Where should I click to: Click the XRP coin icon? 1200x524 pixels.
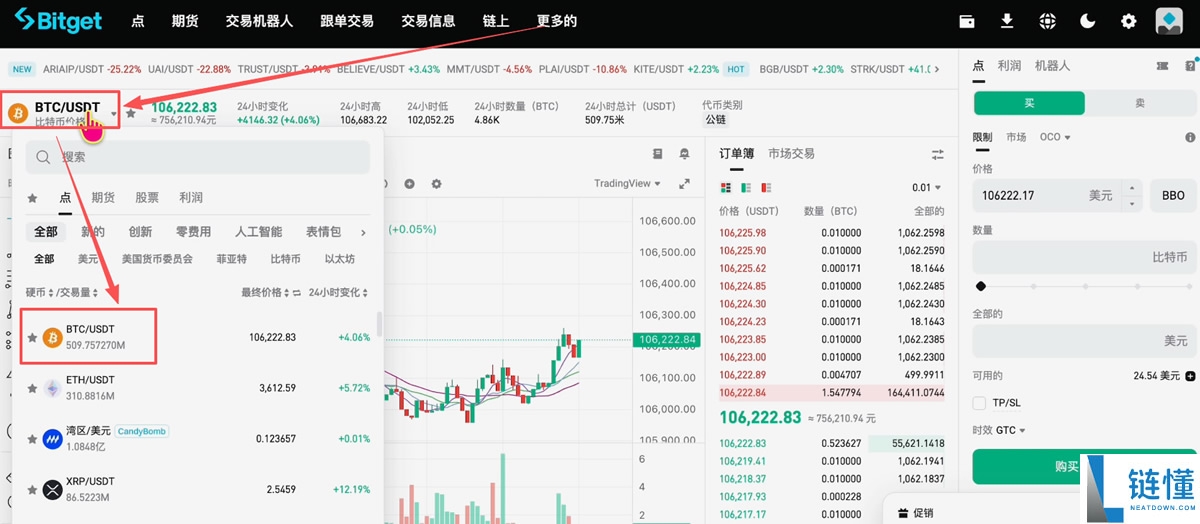pos(52,490)
